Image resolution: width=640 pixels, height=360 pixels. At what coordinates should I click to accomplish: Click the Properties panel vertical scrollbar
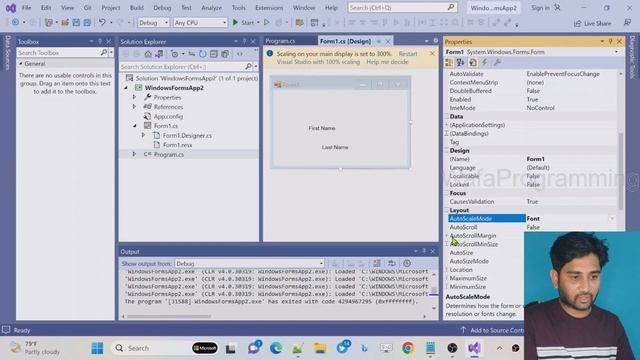[x=621, y=171]
